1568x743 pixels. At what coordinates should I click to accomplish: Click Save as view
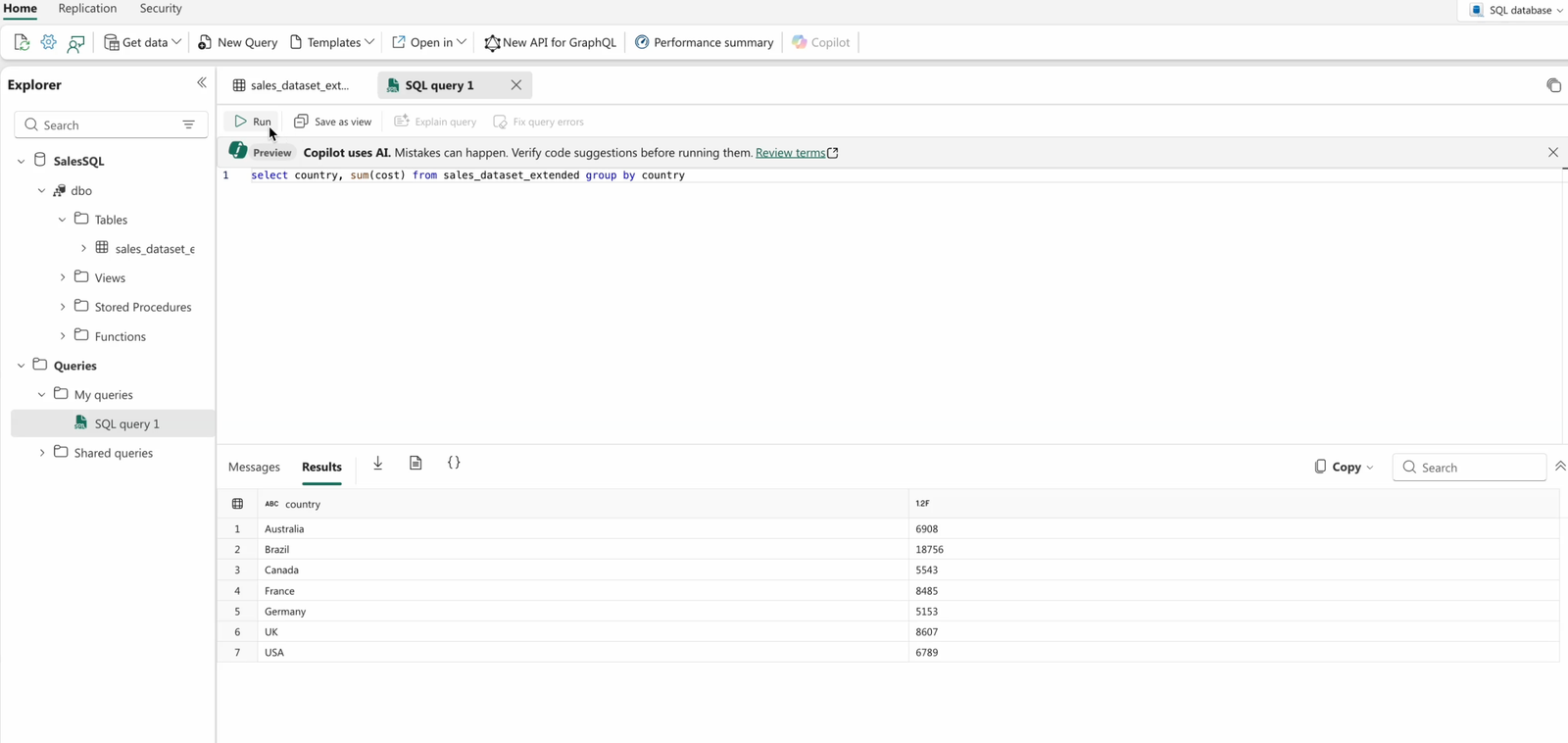(333, 122)
